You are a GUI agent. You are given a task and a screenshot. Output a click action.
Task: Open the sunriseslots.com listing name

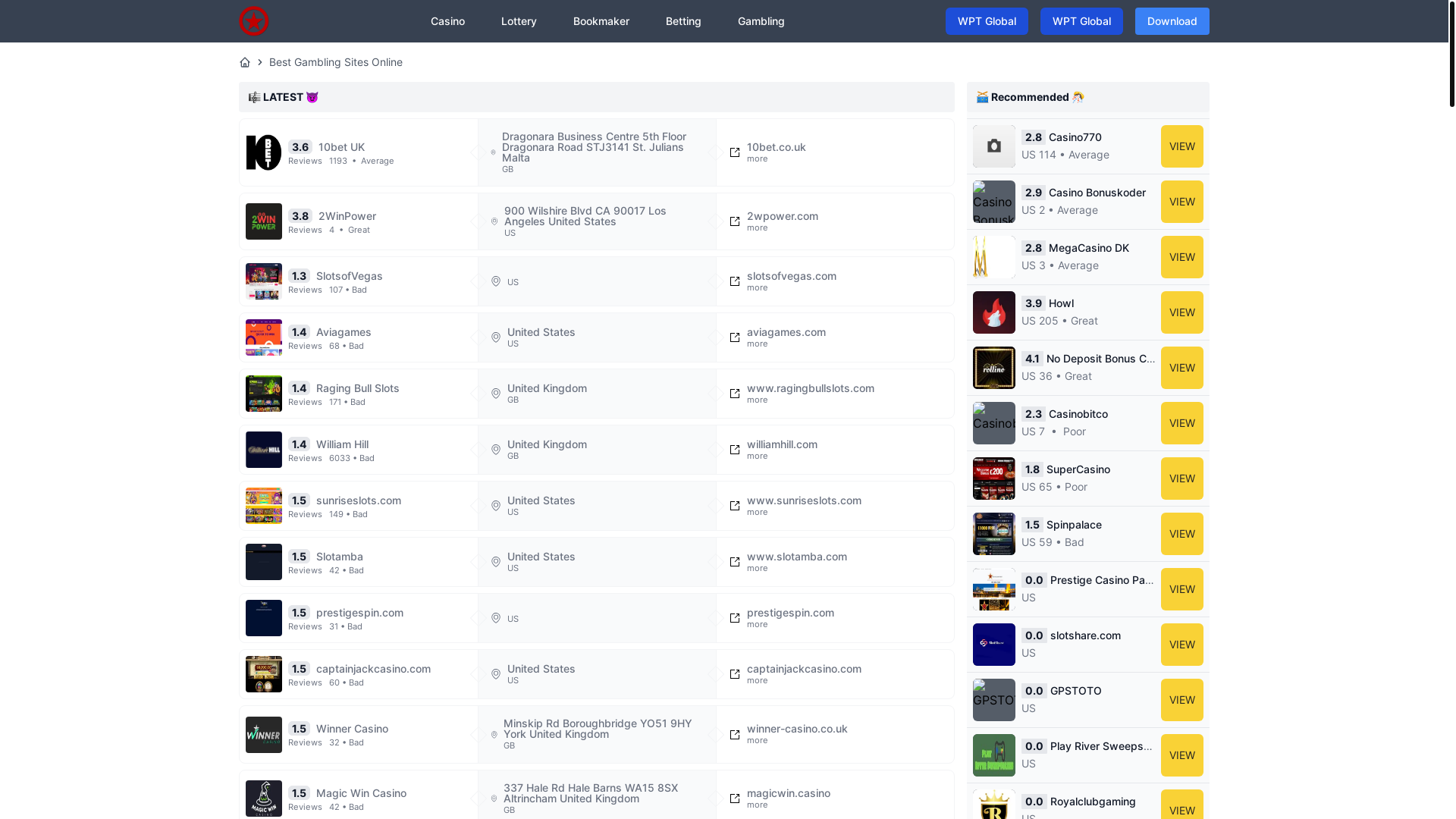(x=358, y=500)
